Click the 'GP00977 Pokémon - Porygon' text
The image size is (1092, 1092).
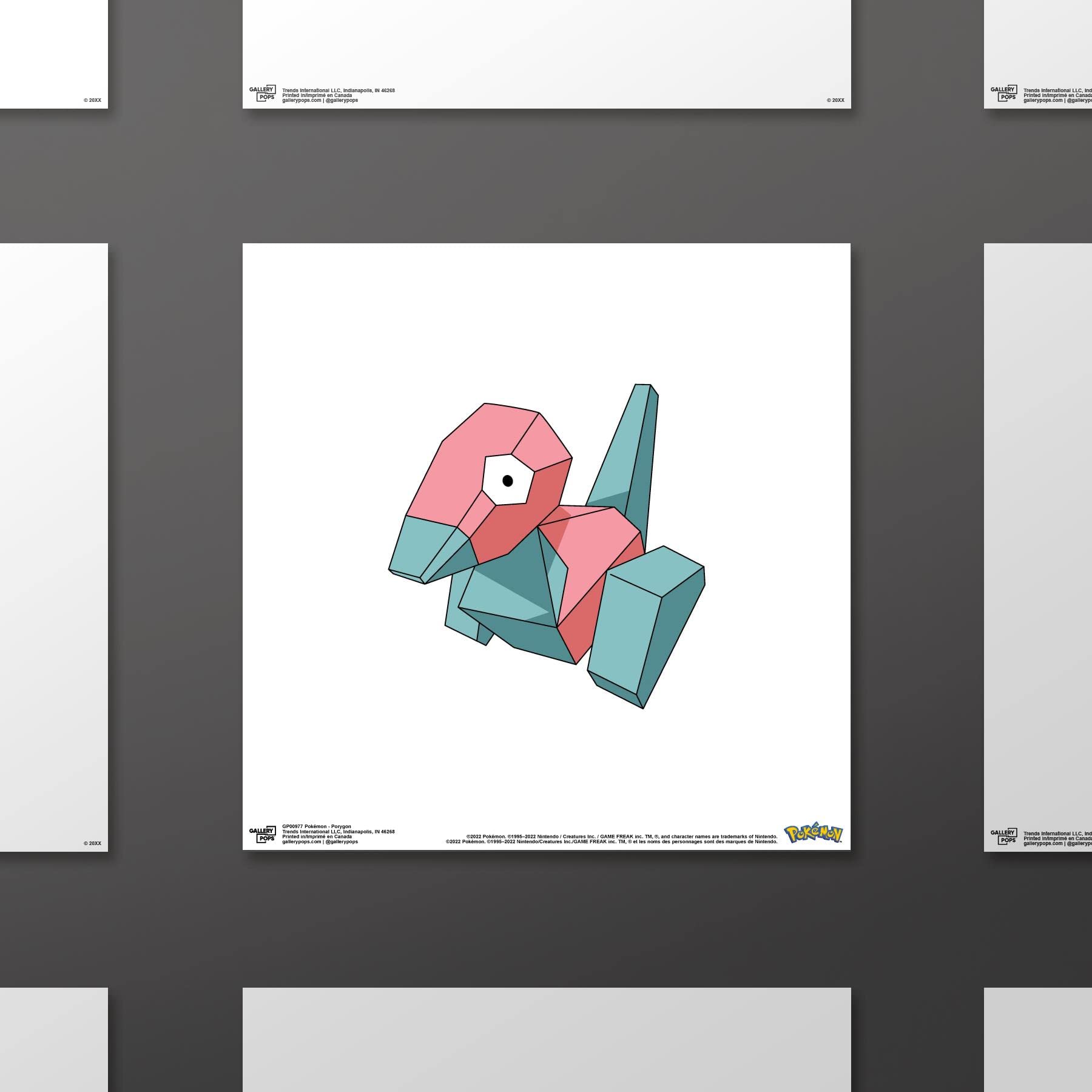coord(317,826)
